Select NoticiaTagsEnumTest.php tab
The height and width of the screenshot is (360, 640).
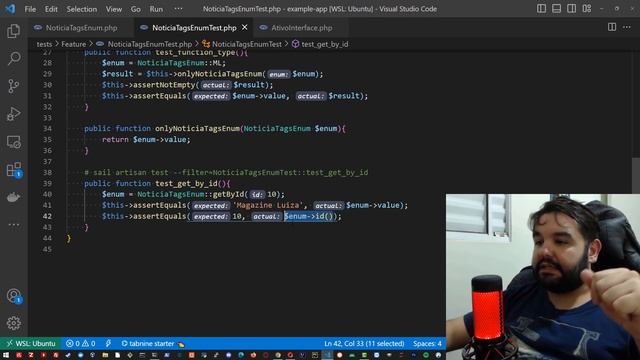(194, 28)
